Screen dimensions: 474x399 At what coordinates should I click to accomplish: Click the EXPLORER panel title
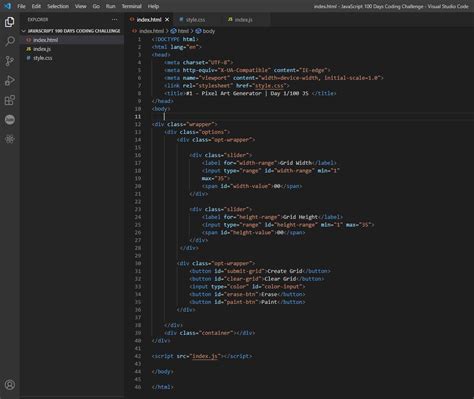click(38, 20)
